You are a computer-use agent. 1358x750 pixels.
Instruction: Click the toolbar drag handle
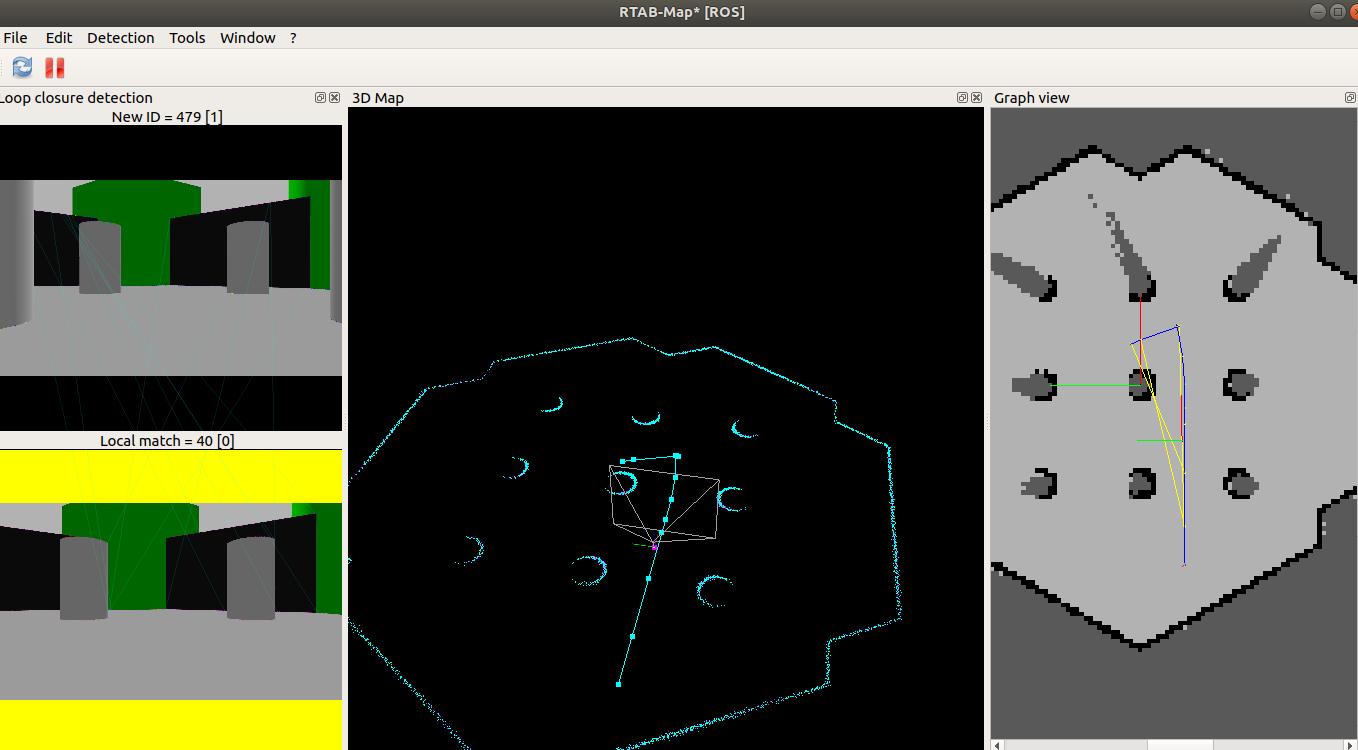click(x=2, y=67)
